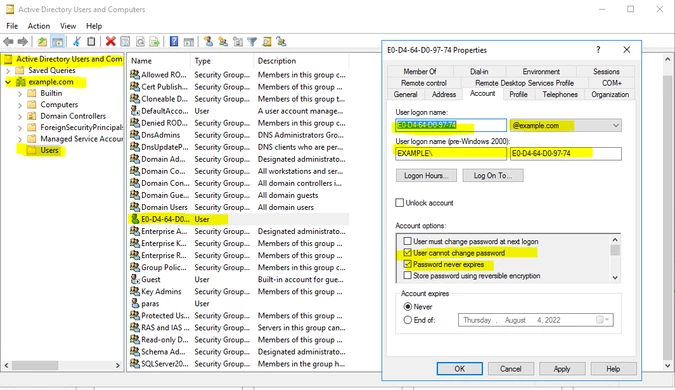The width and height of the screenshot is (675, 390).
Task: Click the User logon name text field
Action: click(451, 125)
